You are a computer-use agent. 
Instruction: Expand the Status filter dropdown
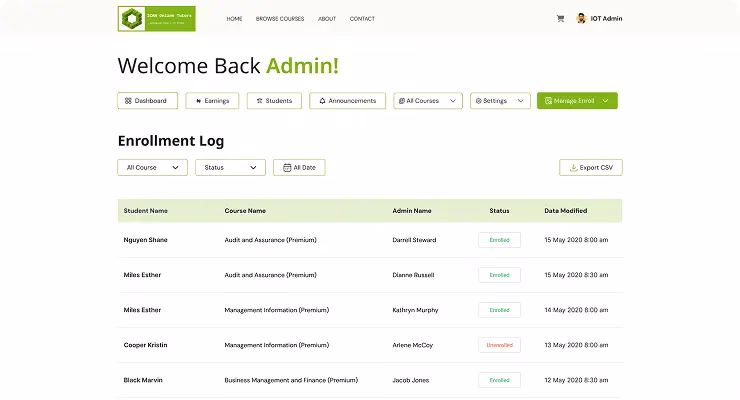click(x=230, y=168)
